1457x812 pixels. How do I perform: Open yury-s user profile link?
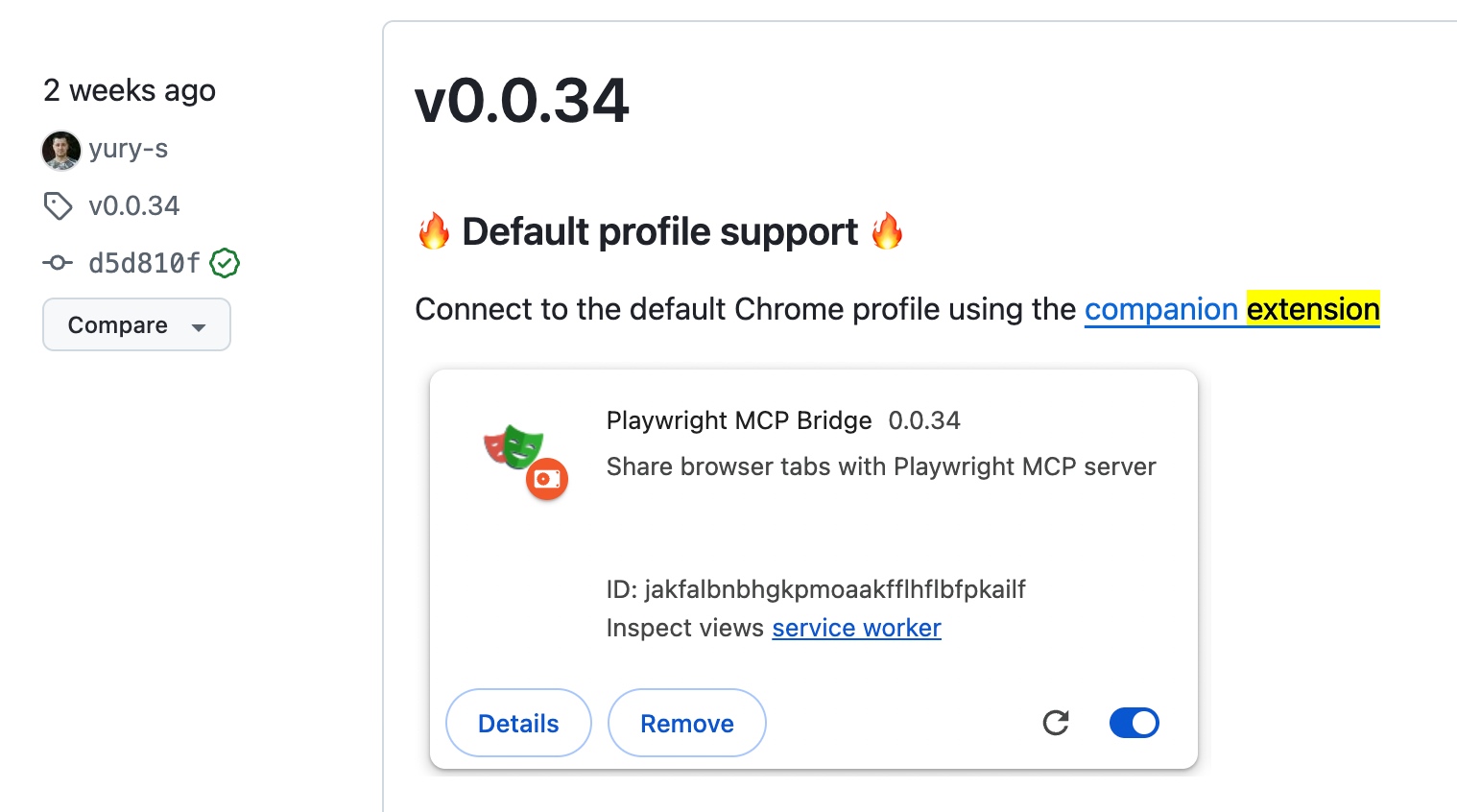tap(129, 149)
